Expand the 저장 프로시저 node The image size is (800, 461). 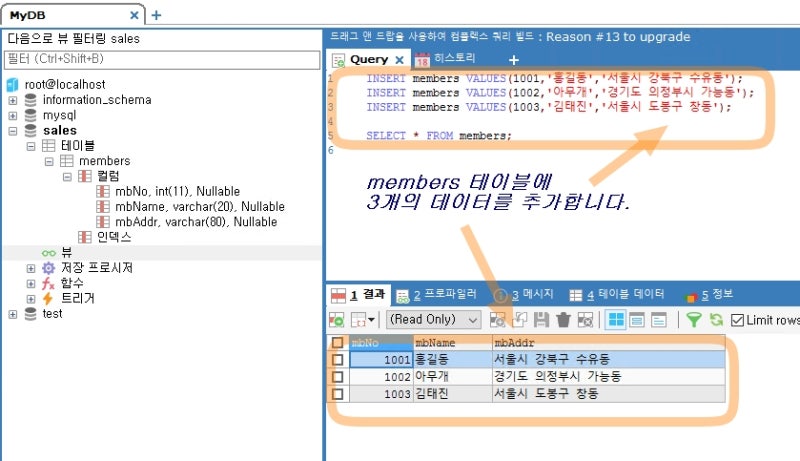31,269
